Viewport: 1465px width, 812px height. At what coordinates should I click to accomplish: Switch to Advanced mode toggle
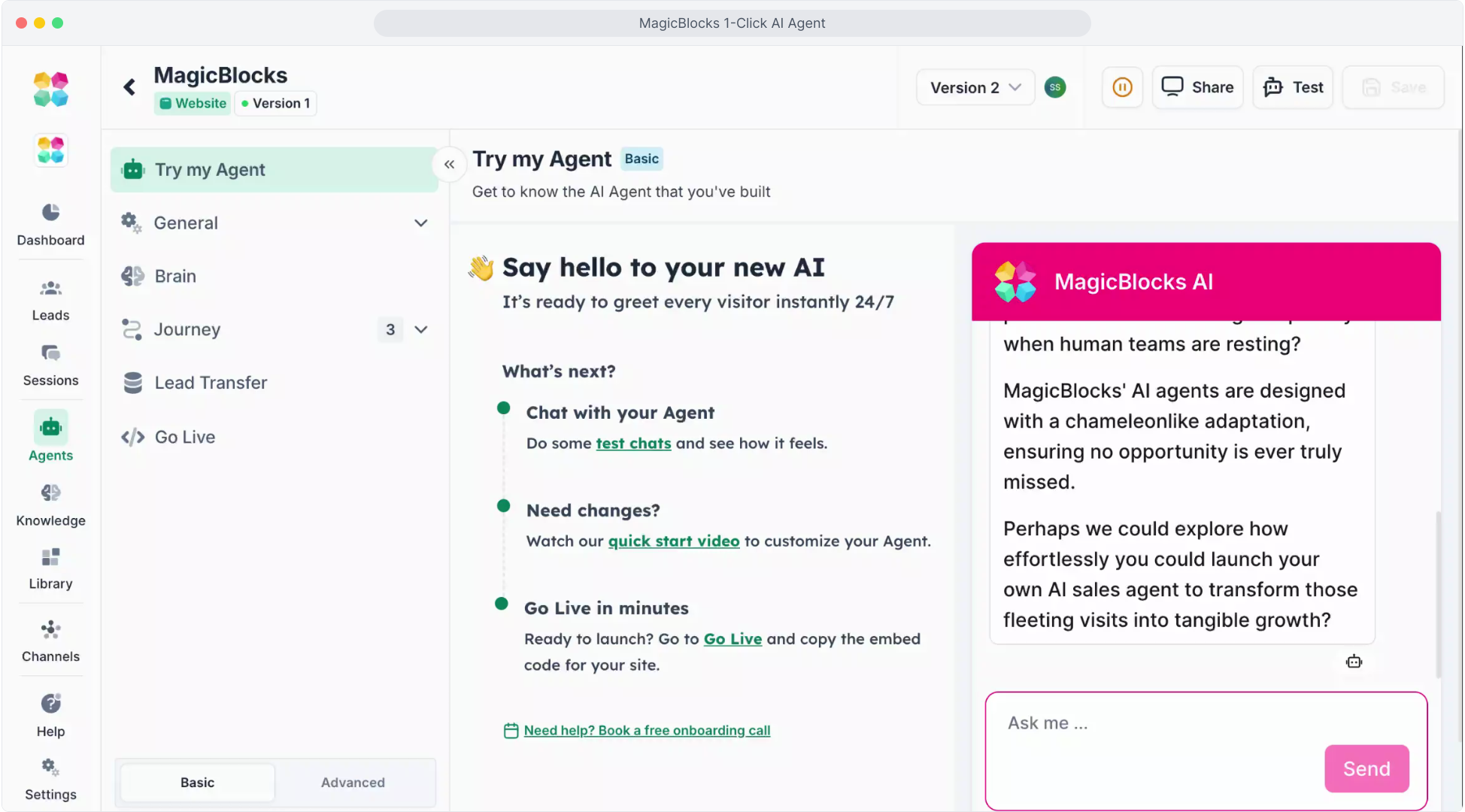(x=353, y=783)
